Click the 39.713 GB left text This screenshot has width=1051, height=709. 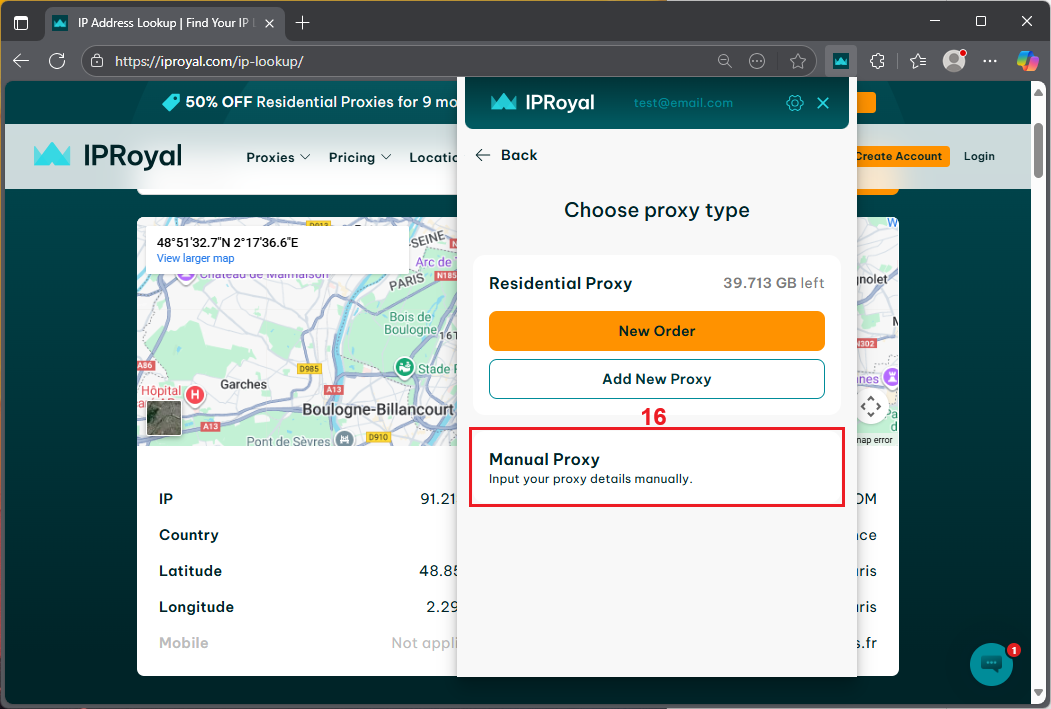[x=773, y=283]
